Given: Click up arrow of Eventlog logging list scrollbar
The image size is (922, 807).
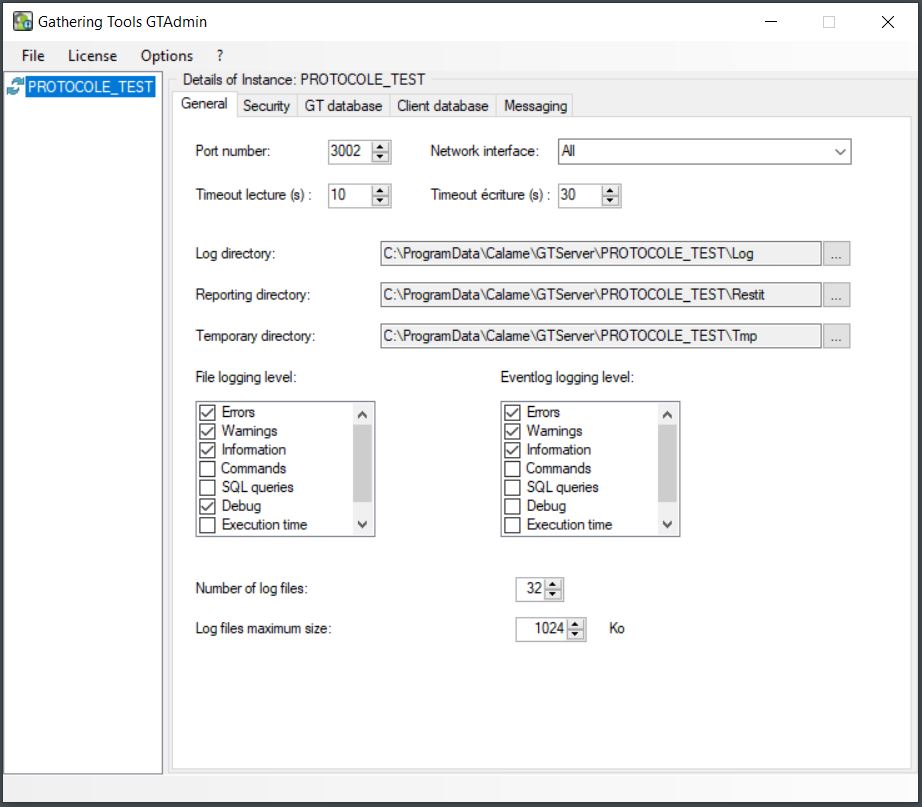Looking at the screenshot, I should [x=667, y=415].
